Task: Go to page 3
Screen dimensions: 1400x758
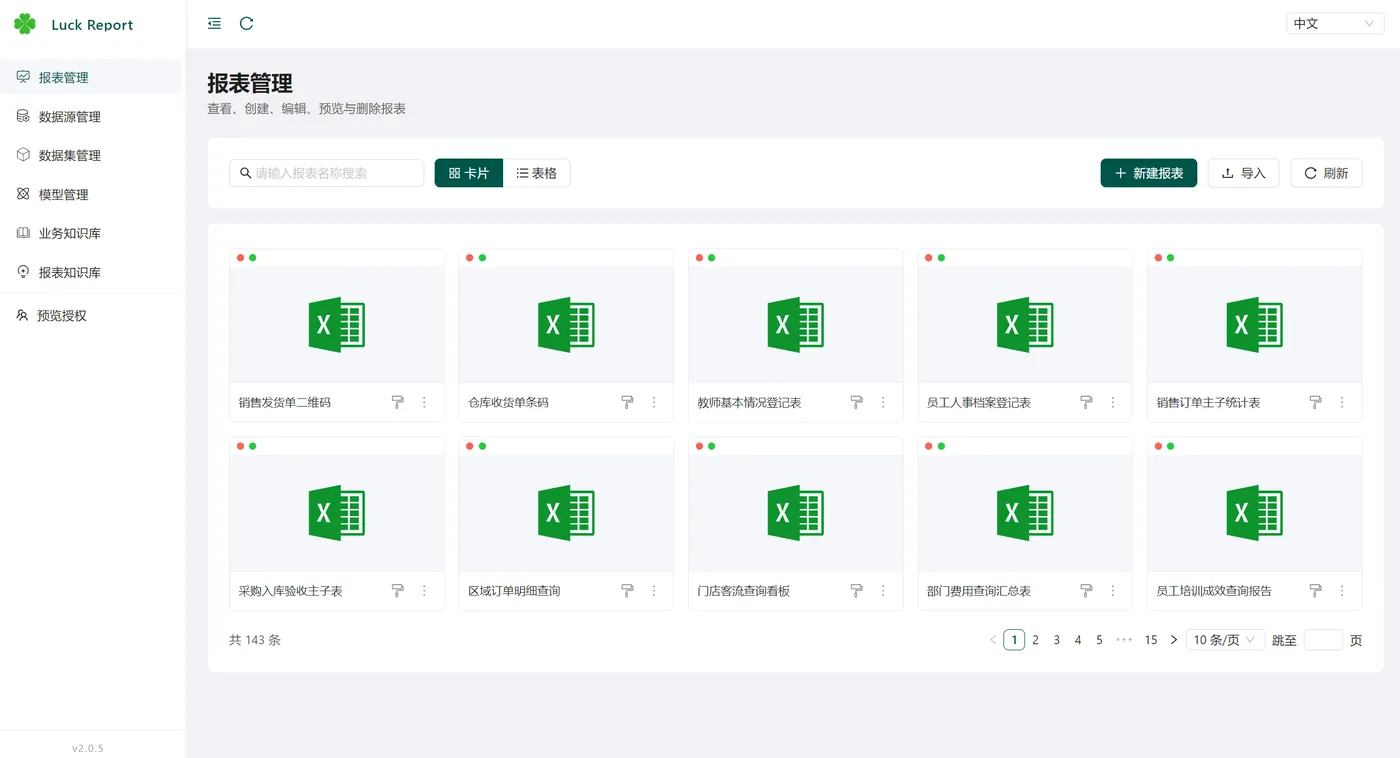Action: pyautogui.click(x=1057, y=640)
